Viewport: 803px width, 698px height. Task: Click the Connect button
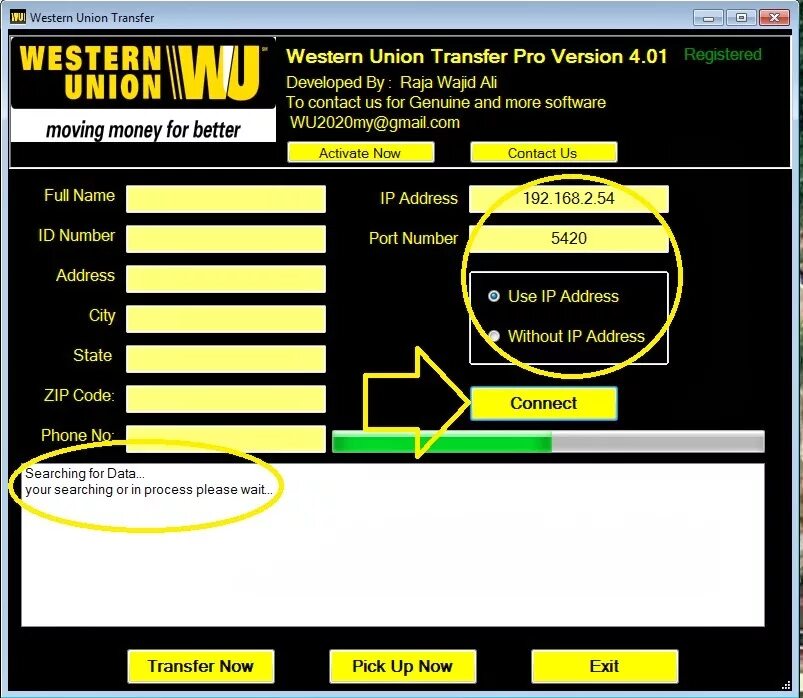coord(543,403)
